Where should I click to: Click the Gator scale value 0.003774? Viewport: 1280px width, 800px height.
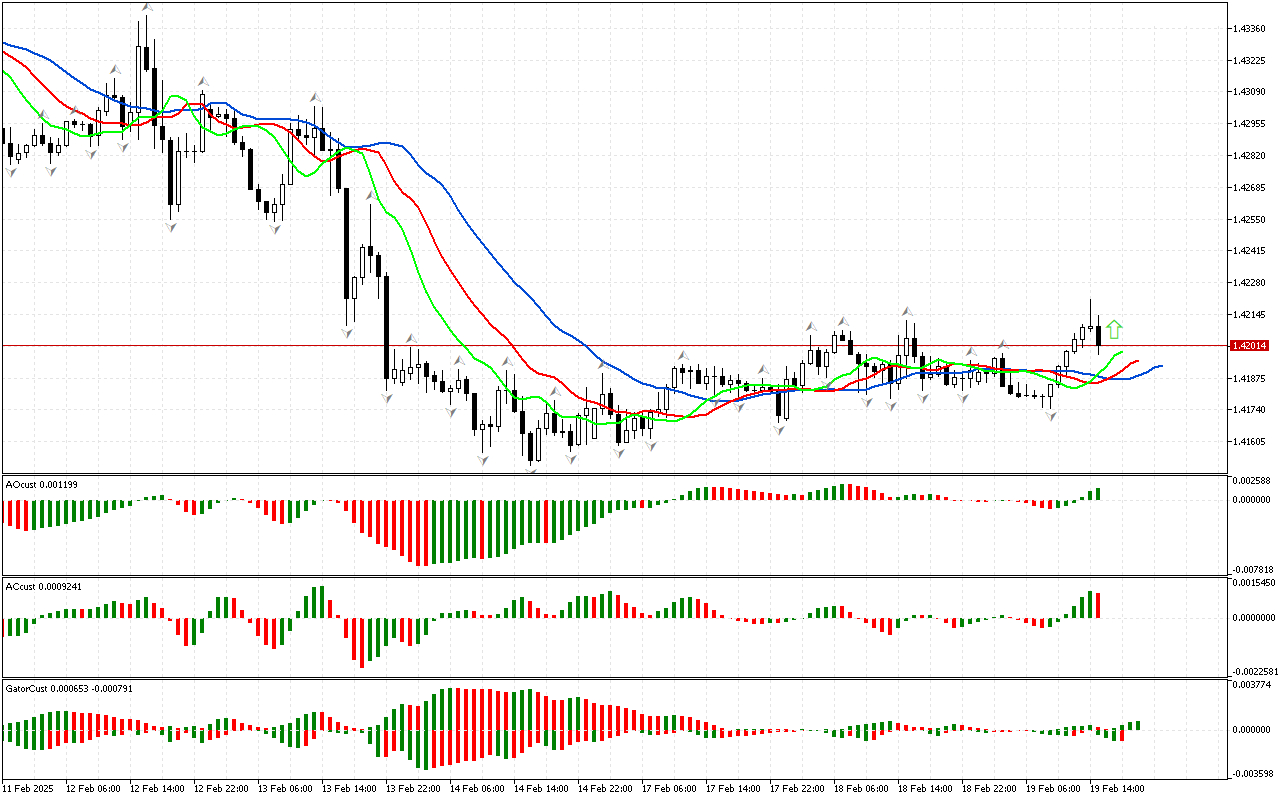point(1253,686)
